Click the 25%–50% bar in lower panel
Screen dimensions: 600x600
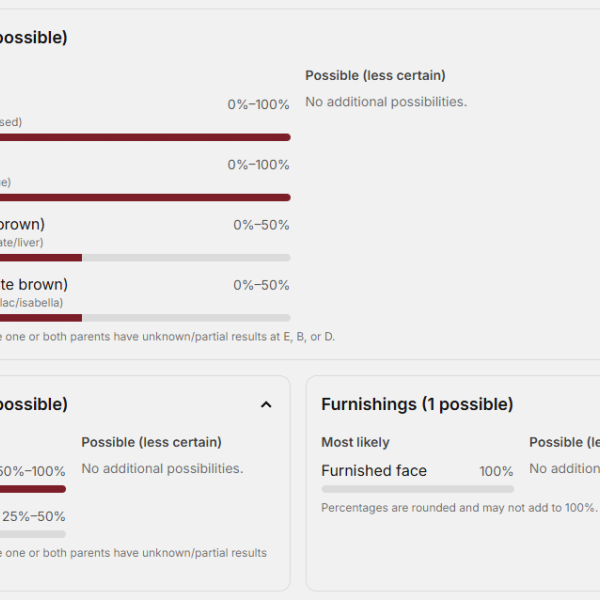(33, 534)
